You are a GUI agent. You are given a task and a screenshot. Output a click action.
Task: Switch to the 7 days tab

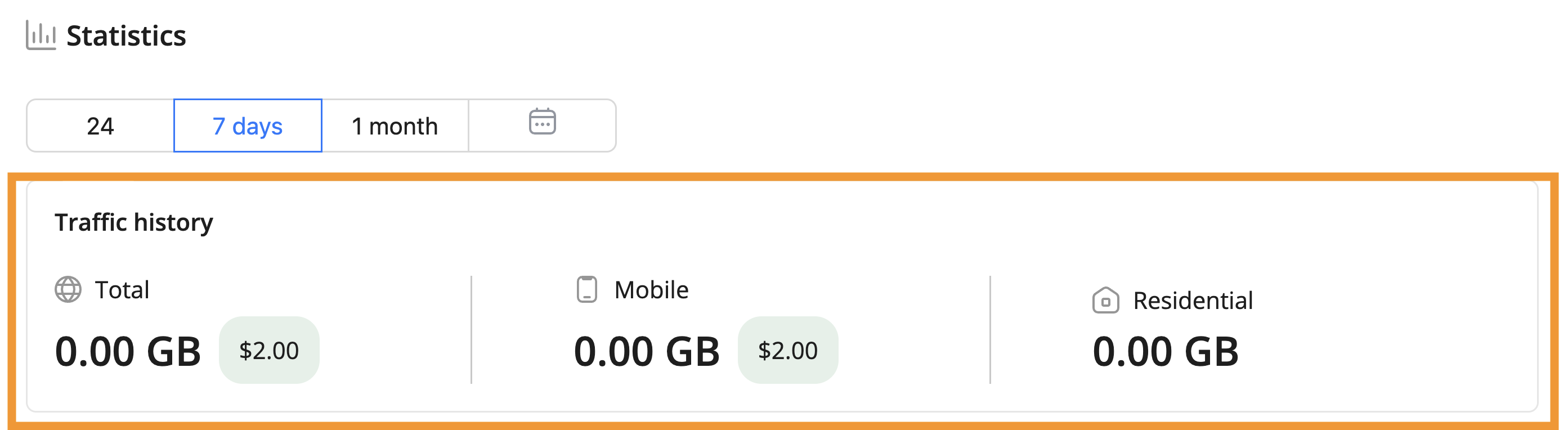pos(248,126)
